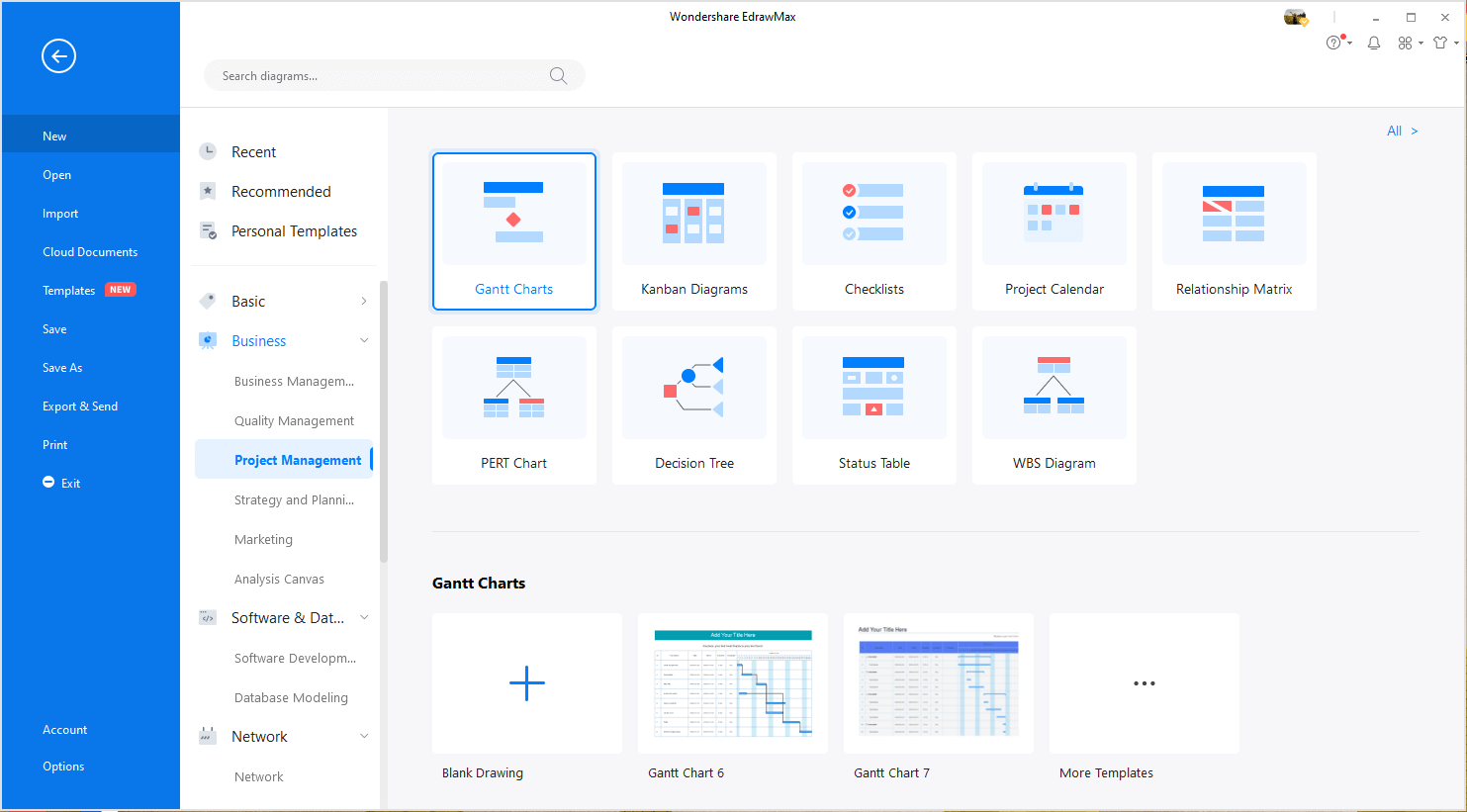The height and width of the screenshot is (812, 1467).
Task: Click the Recommended star icon
Action: point(208,191)
